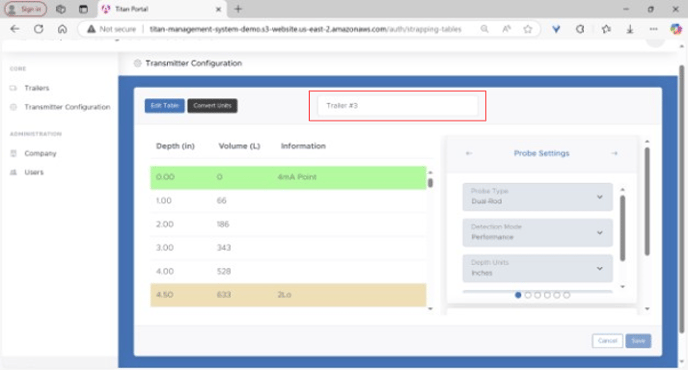This screenshot has height=370, width=688.
Task: Reload the current page
Action: [39, 29]
